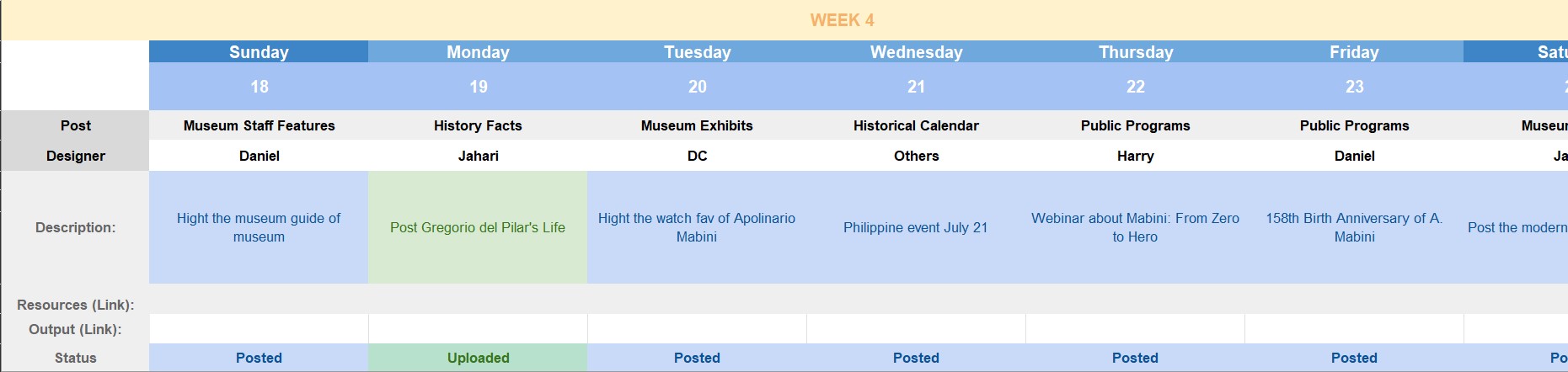Click the History Facts post cell

[478, 125]
